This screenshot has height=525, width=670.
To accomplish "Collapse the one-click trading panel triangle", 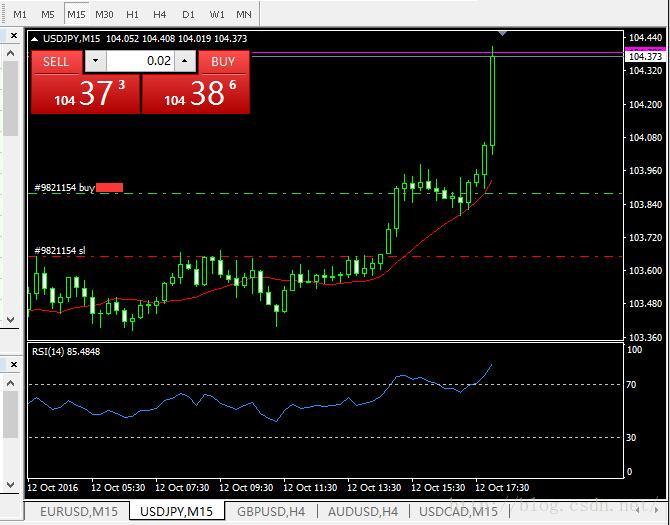I will point(35,38).
